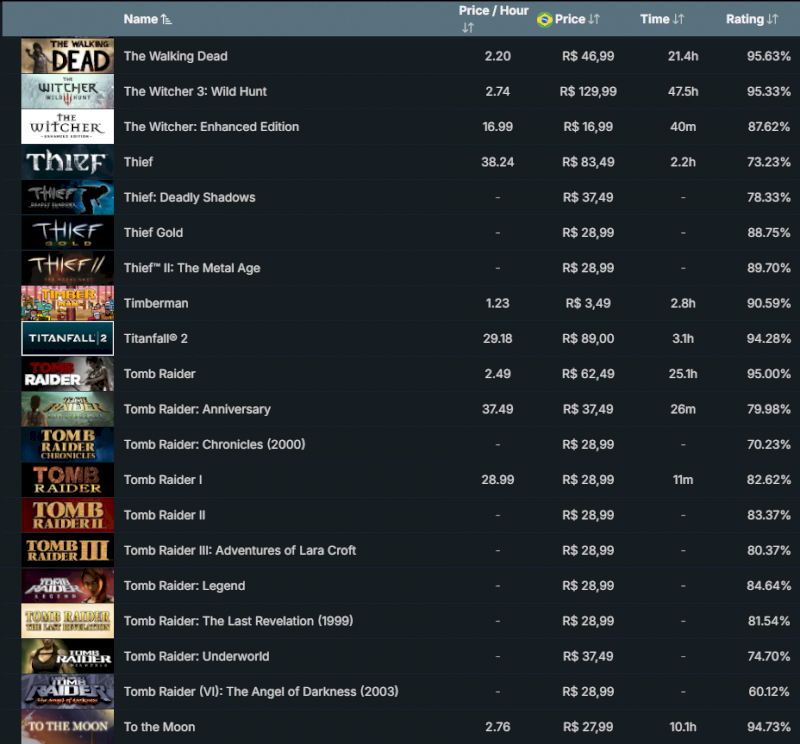The width and height of the screenshot is (800, 744).
Task: Click the sort arrows next to Price
Action: pyautogui.click(x=594, y=19)
